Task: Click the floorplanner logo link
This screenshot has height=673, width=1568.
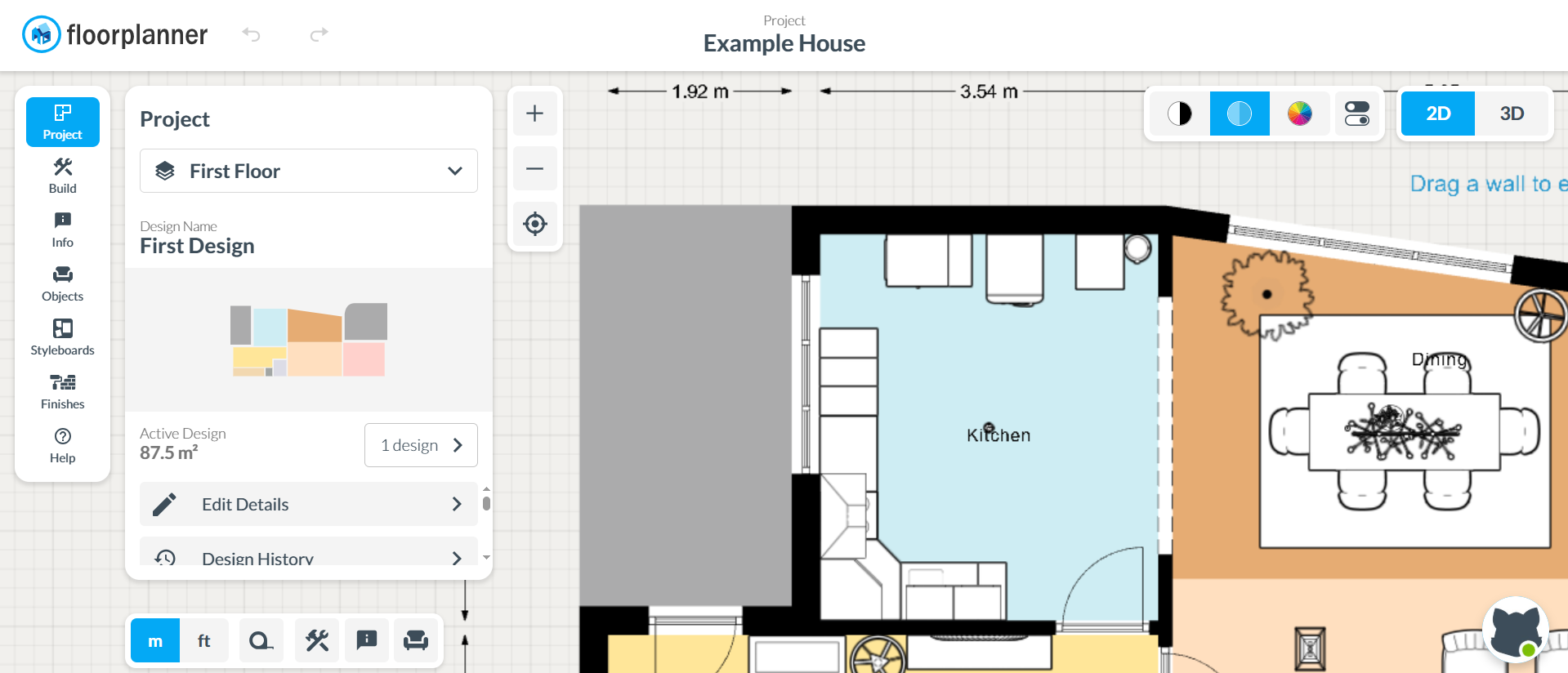Action: pos(115,34)
